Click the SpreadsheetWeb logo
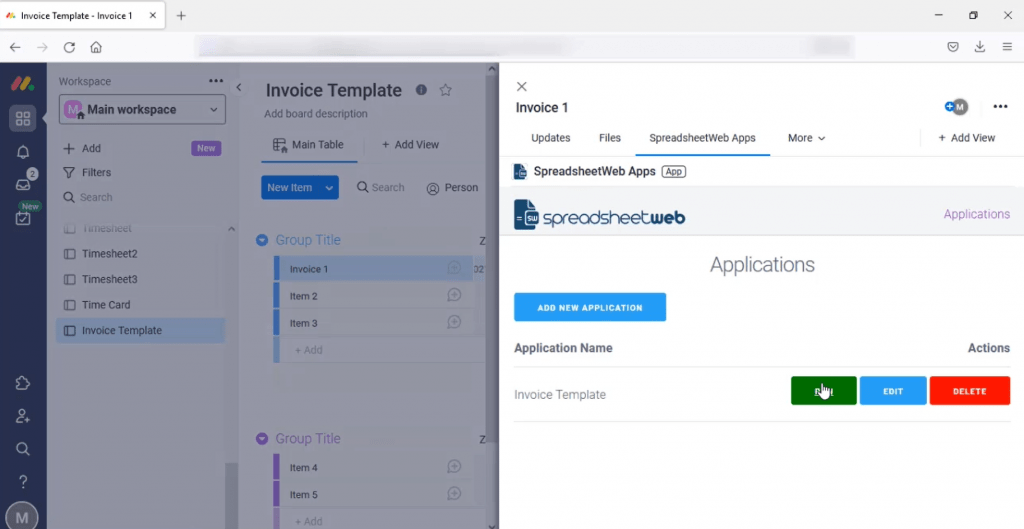Image resolution: width=1024 pixels, height=529 pixels. [600, 215]
